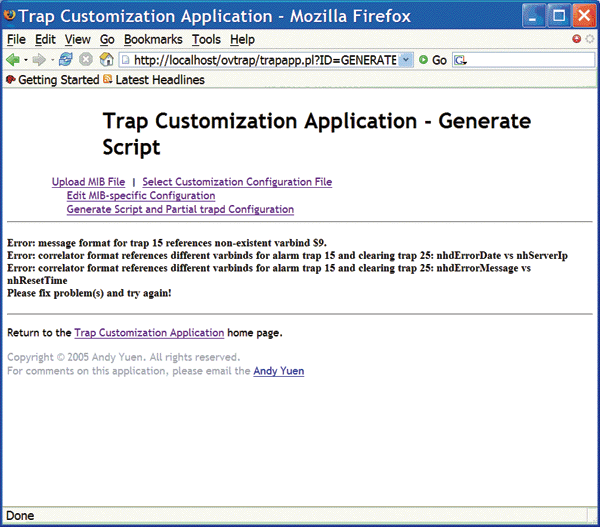Screen dimensions: 600x527
Task: Go to the Home page icon
Action: click(x=106, y=60)
